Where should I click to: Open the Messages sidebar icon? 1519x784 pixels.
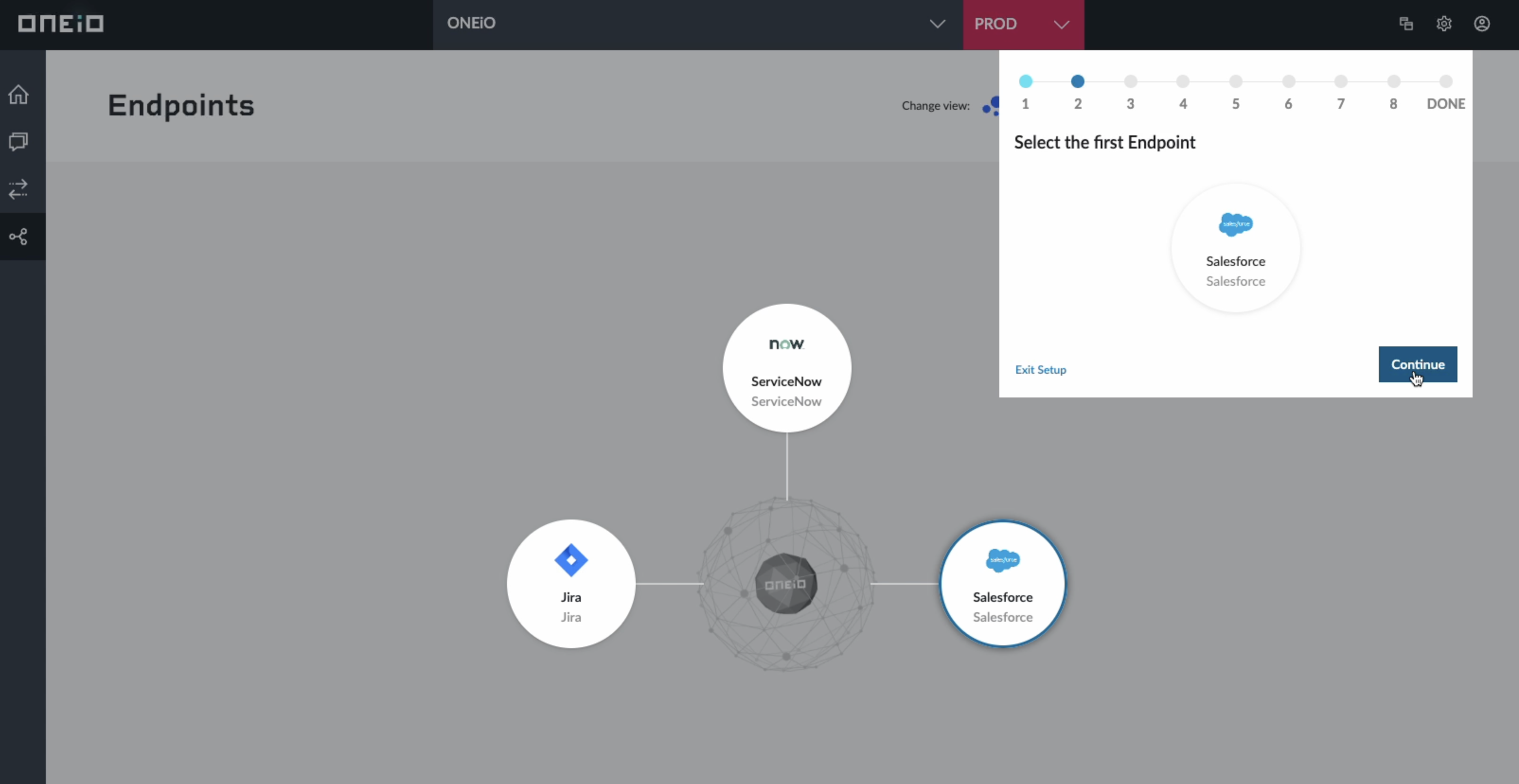pos(18,141)
